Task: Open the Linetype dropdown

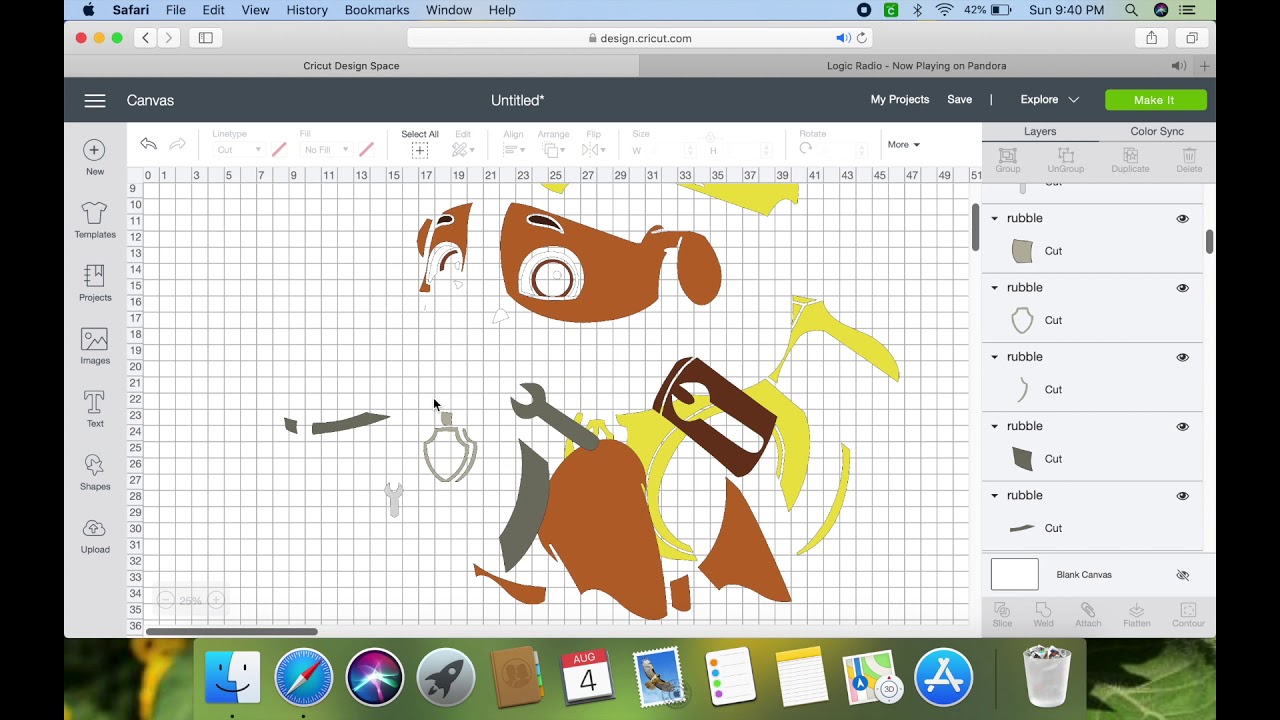Action: pyautogui.click(x=239, y=150)
